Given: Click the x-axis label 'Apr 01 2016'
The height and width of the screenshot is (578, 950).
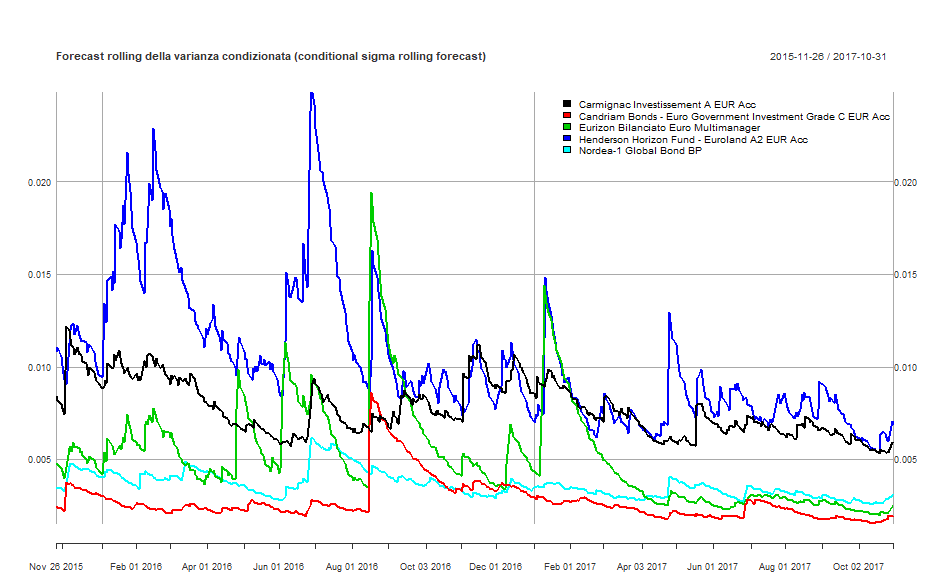Looking at the screenshot, I should 207,567.
